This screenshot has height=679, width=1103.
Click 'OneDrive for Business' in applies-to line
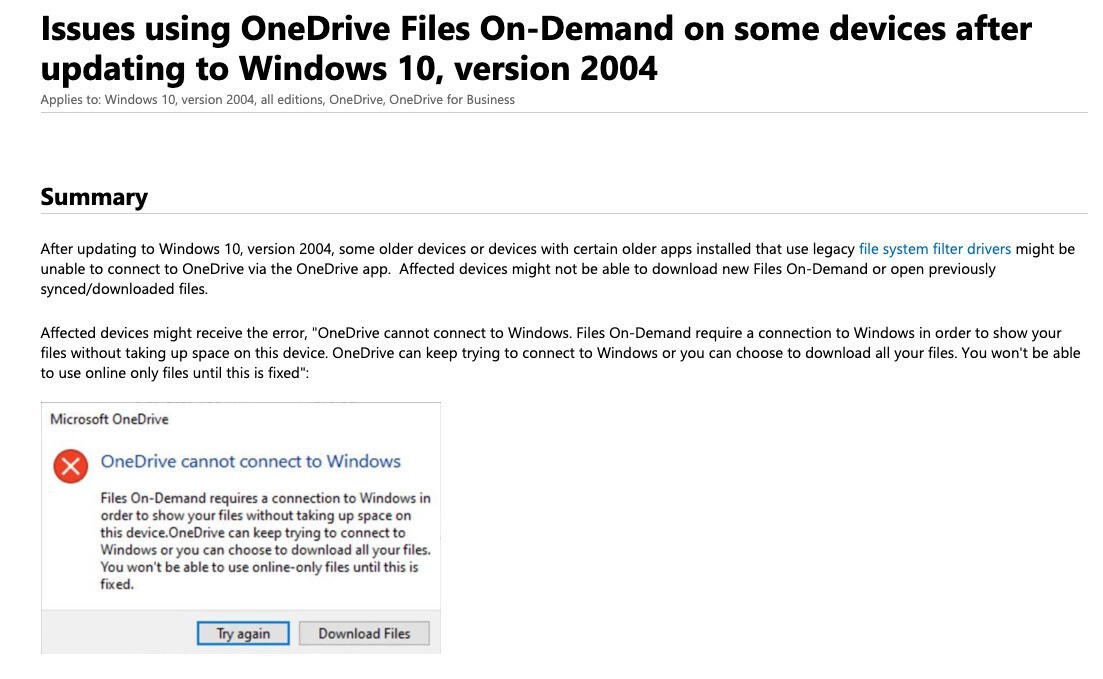(x=451, y=99)
